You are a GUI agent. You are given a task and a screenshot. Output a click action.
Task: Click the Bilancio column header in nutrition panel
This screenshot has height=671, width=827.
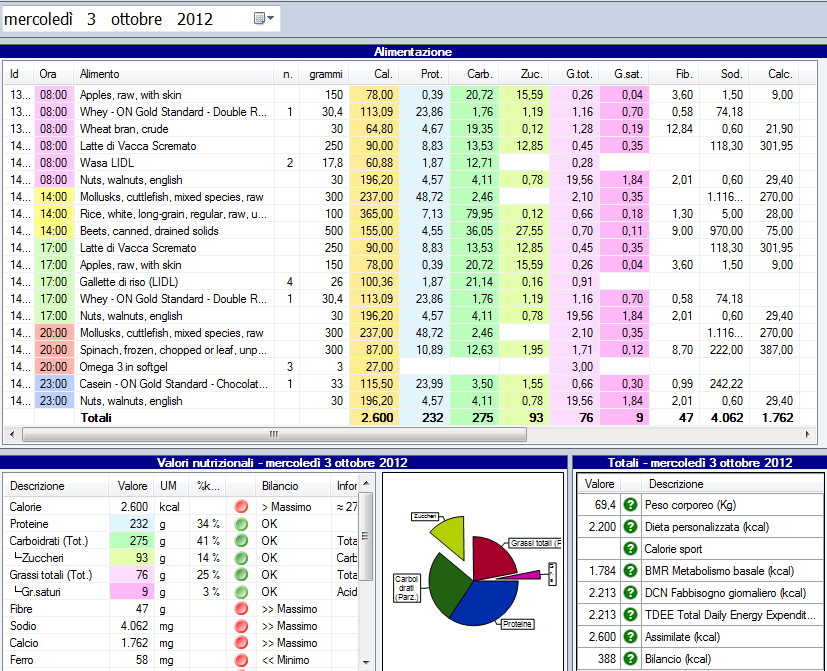tap(280, 485)
